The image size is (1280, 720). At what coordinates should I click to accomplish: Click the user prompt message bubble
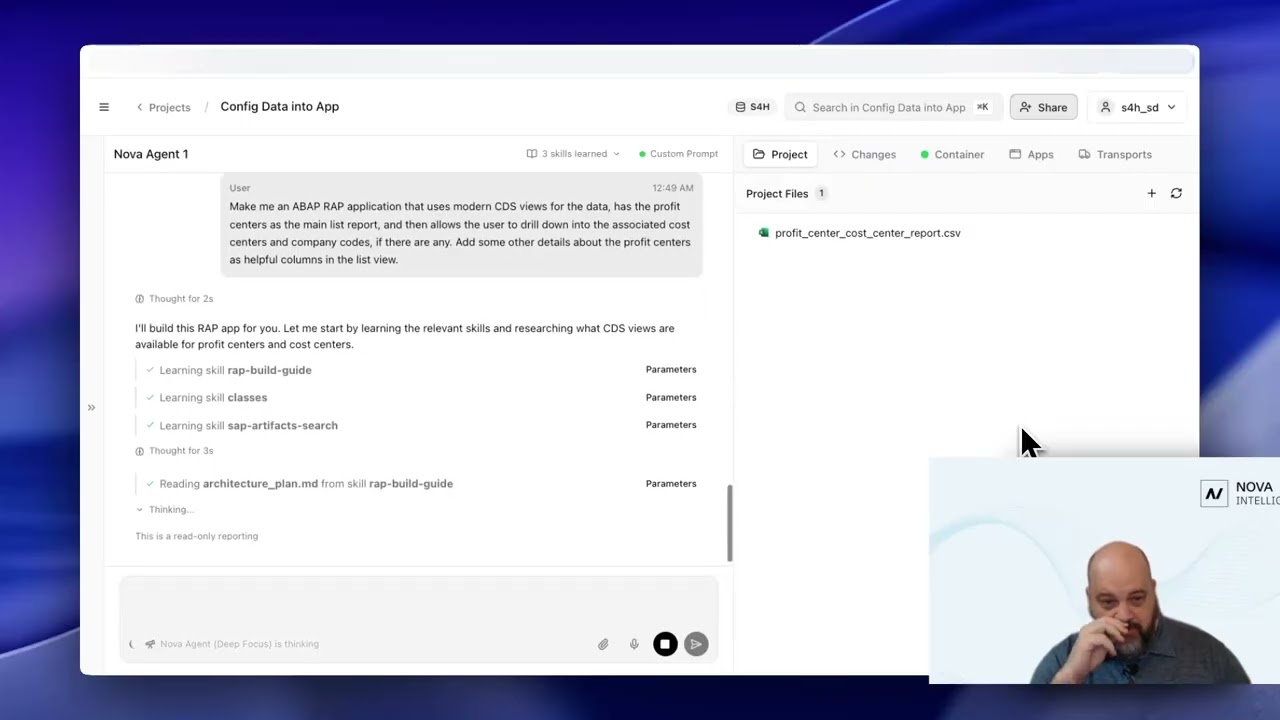tap(462, 225)
